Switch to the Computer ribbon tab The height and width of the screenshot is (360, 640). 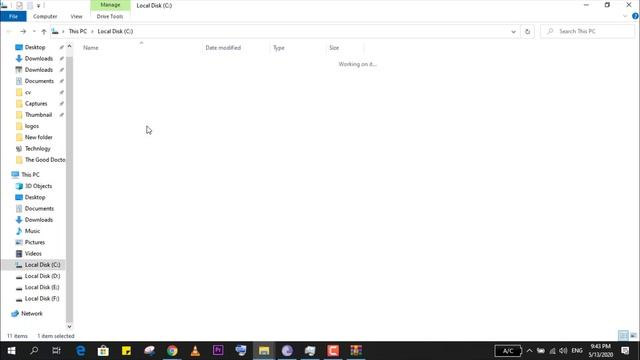(45, 16)
